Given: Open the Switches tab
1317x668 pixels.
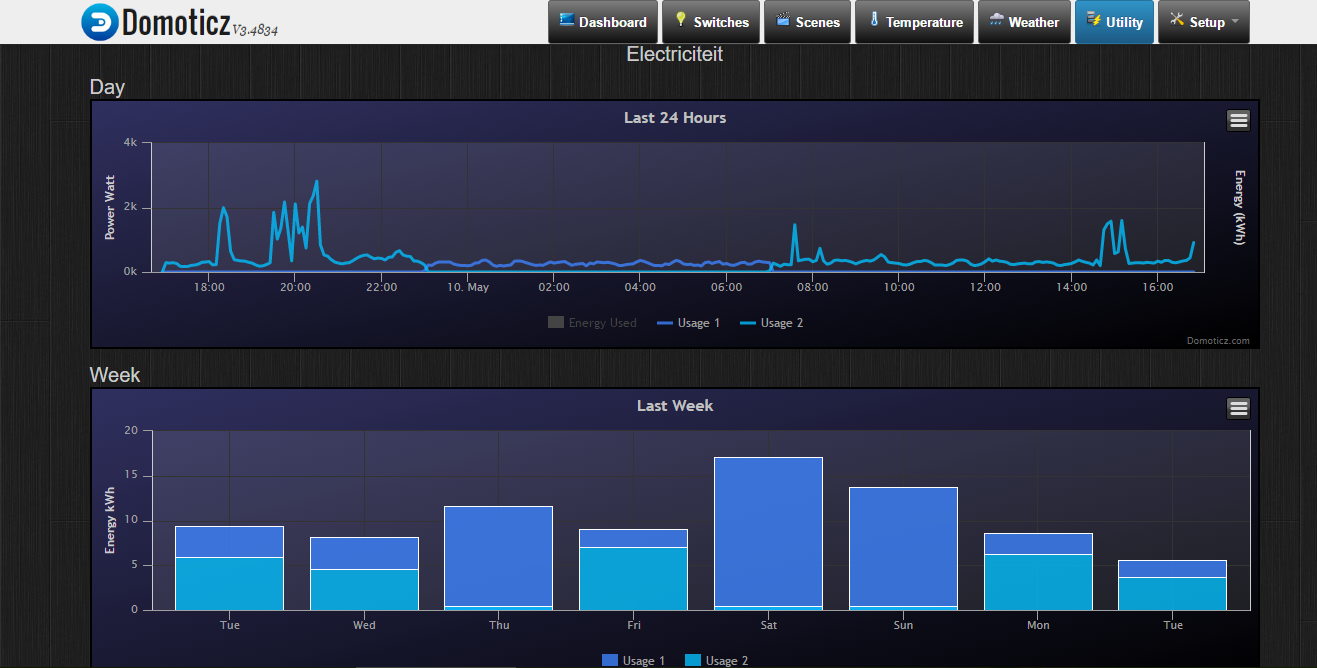Looking at the screenshot, I should click(711, 22).
